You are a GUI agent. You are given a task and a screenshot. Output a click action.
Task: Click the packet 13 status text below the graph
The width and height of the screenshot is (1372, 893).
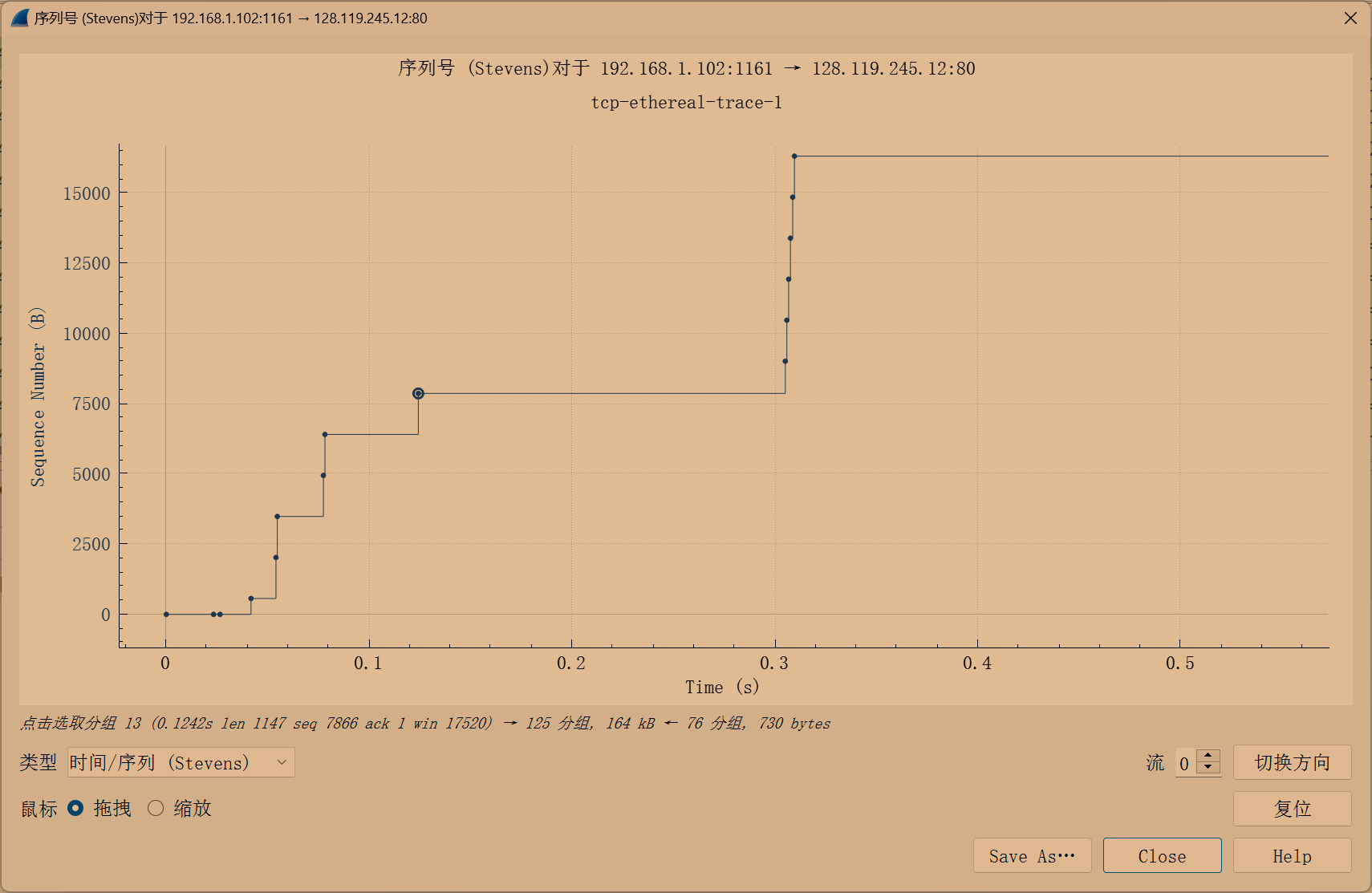coord(425,723)
